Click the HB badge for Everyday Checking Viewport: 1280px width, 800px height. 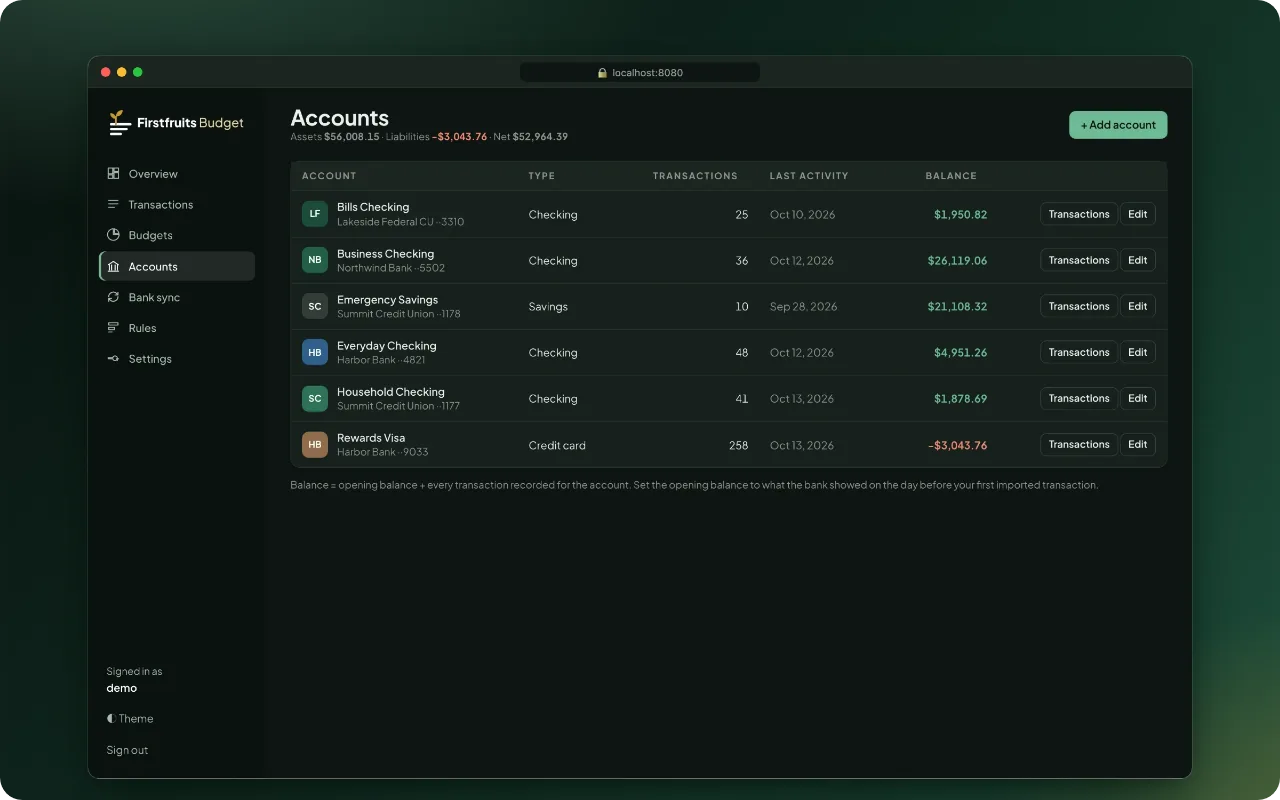click(315, 352)
